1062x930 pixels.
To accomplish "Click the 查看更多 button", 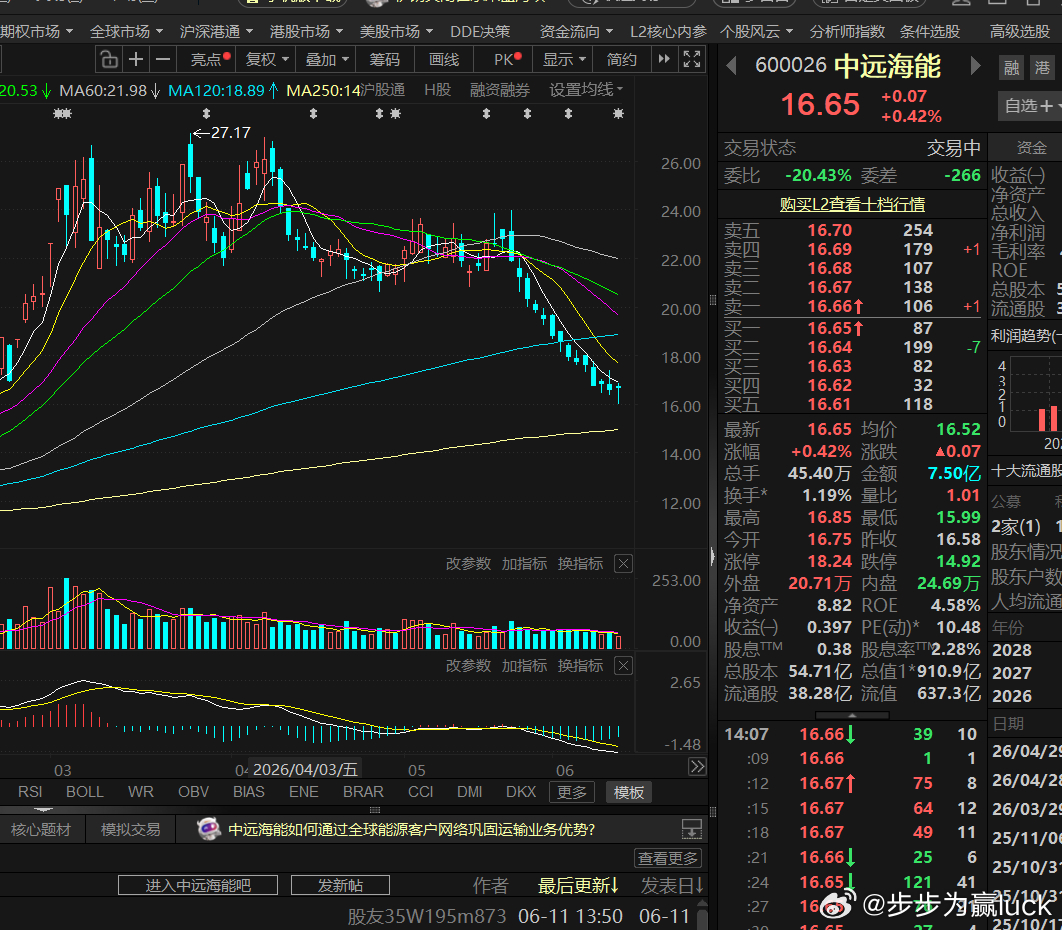I will pos(668,859).
